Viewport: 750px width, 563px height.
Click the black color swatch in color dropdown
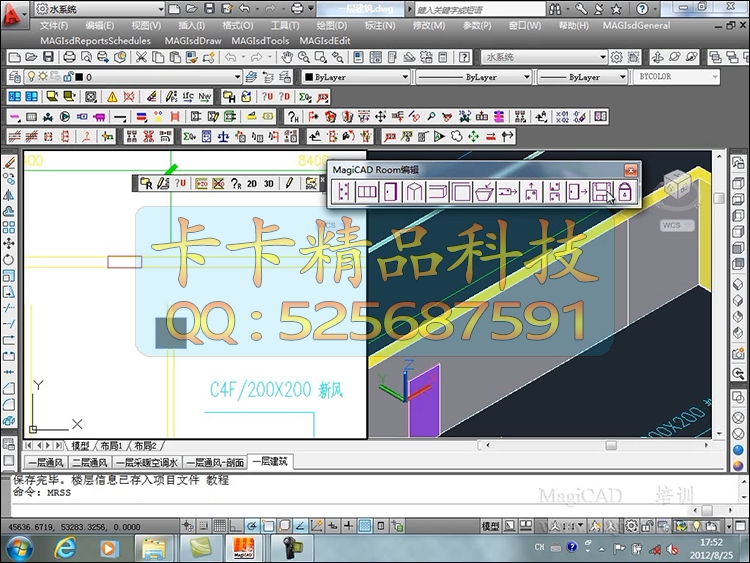(x=309, y=77)
